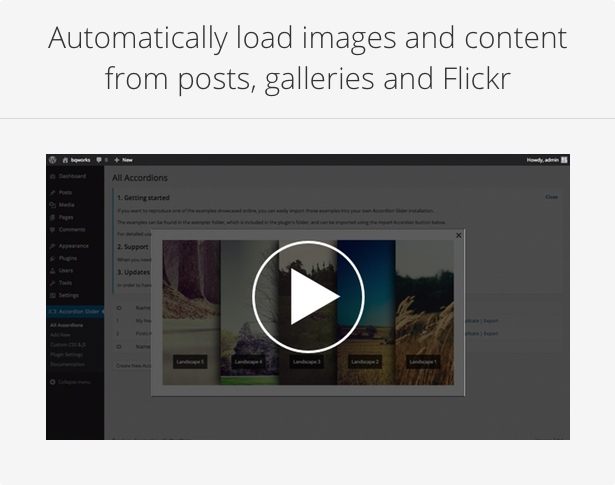
Task: Play the video with the large play button
Action: tap(308, 297)
